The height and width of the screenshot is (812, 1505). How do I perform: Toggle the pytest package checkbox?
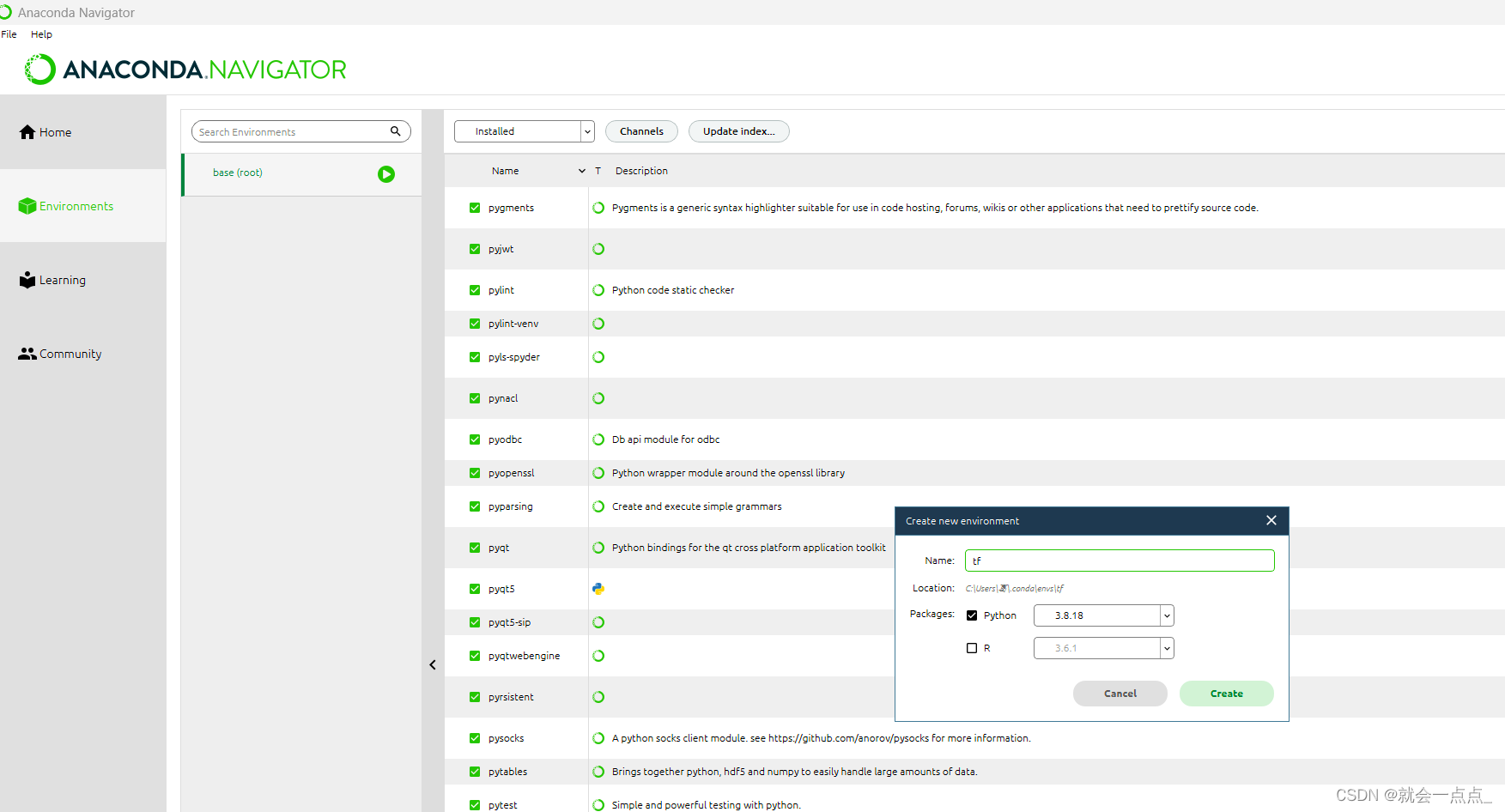[475, 805]
